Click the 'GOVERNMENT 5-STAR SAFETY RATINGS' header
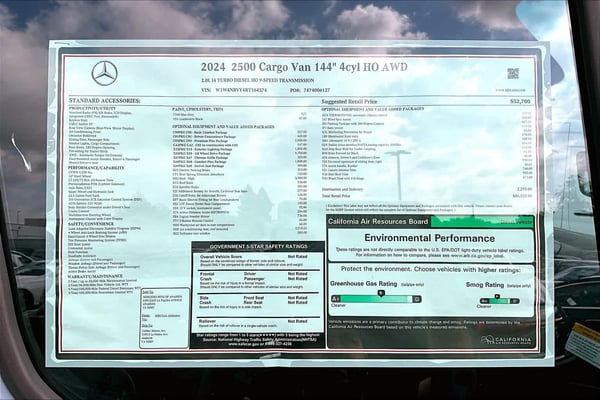 258,247
